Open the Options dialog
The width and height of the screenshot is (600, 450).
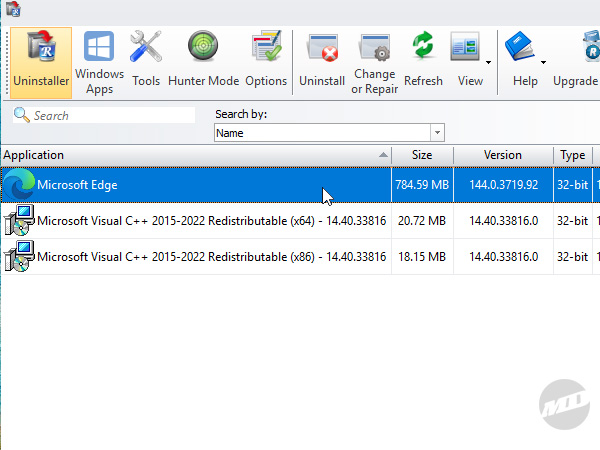coord(266,60)
